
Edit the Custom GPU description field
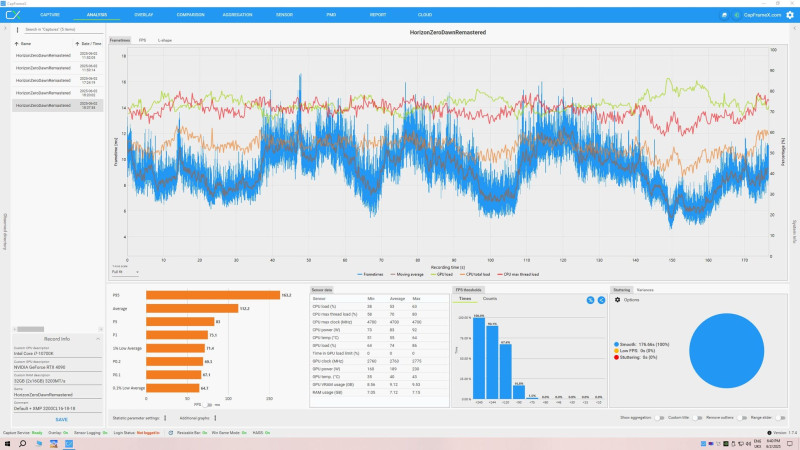57,367
